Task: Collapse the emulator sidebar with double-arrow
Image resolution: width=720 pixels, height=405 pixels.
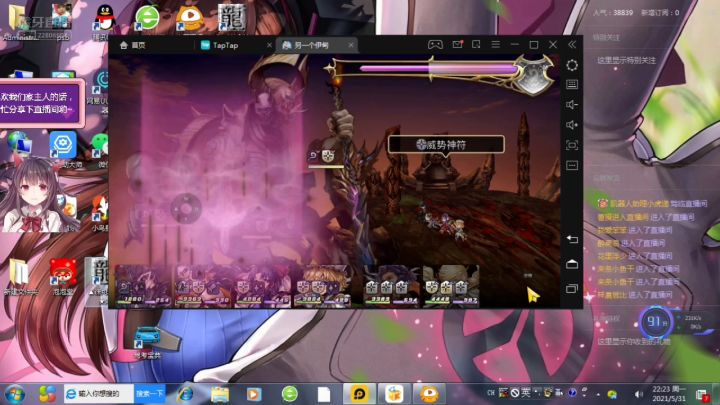Action: pos(572,45)
